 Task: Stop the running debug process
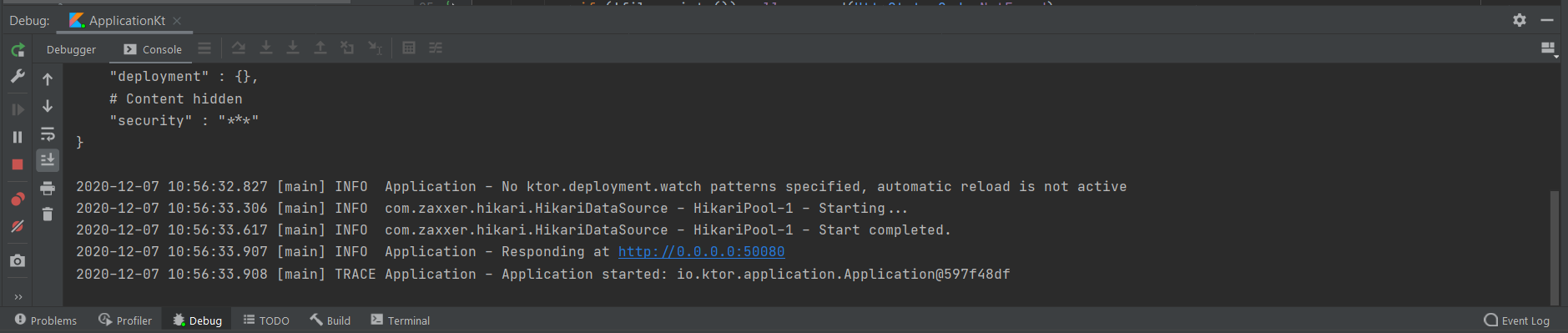(x=18, y=164)
